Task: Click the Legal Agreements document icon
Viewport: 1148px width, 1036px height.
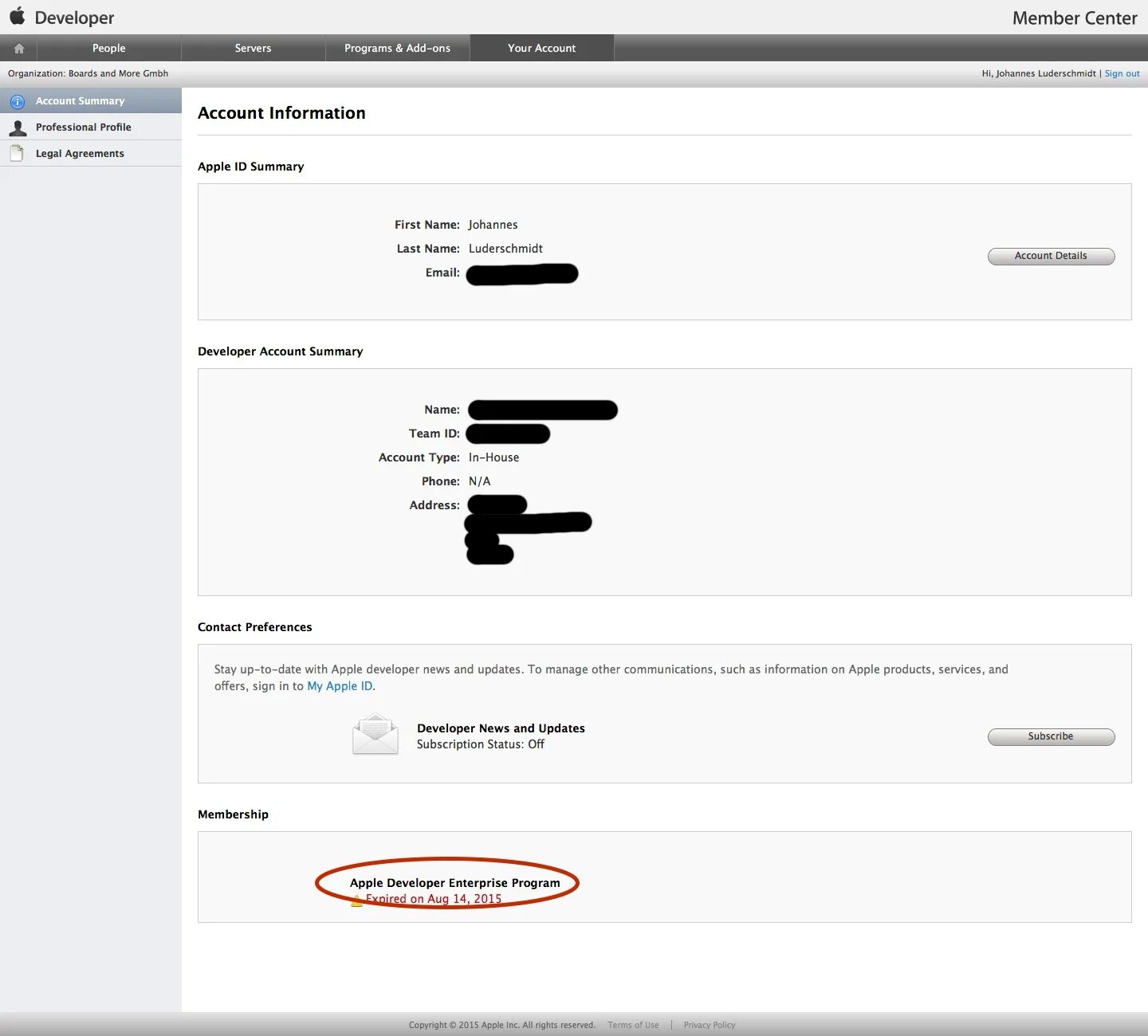Action: (x=17, y=153)
